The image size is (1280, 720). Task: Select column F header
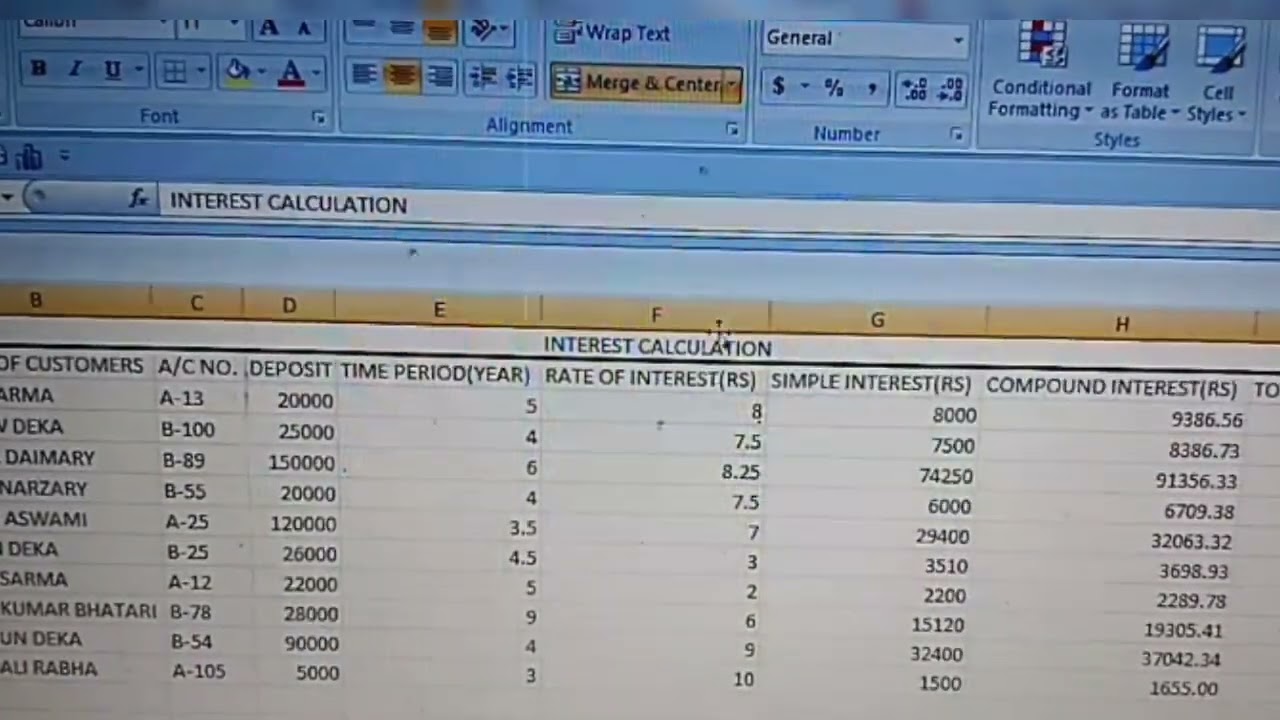656,315
